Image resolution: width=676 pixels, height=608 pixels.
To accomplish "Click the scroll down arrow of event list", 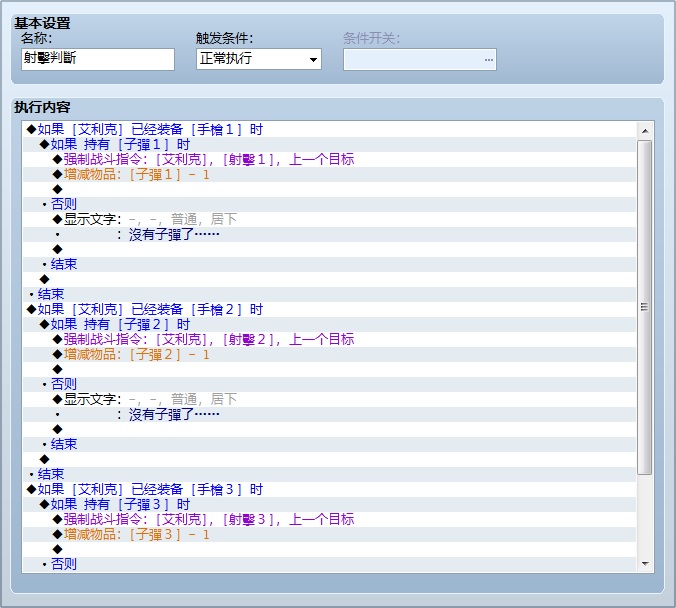I will pyautogui.click(x=645, y=564).
